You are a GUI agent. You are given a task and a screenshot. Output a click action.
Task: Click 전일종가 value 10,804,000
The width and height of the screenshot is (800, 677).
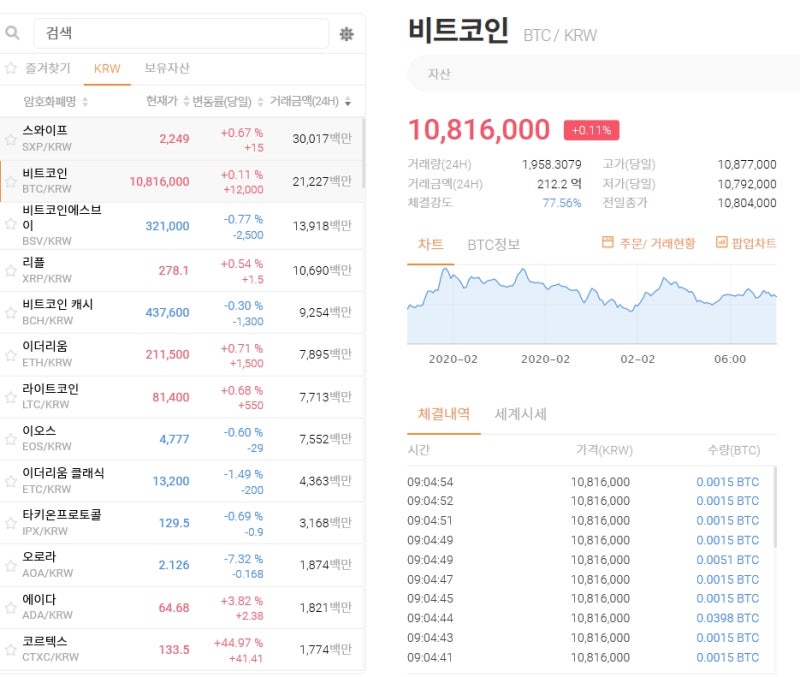click(747, 203)
